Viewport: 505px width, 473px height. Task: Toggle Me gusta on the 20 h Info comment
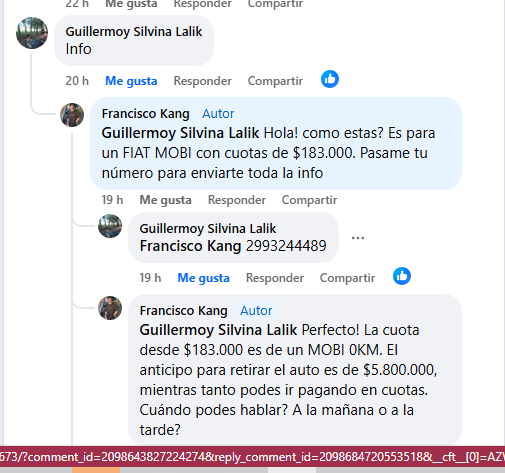click(131, 81)
